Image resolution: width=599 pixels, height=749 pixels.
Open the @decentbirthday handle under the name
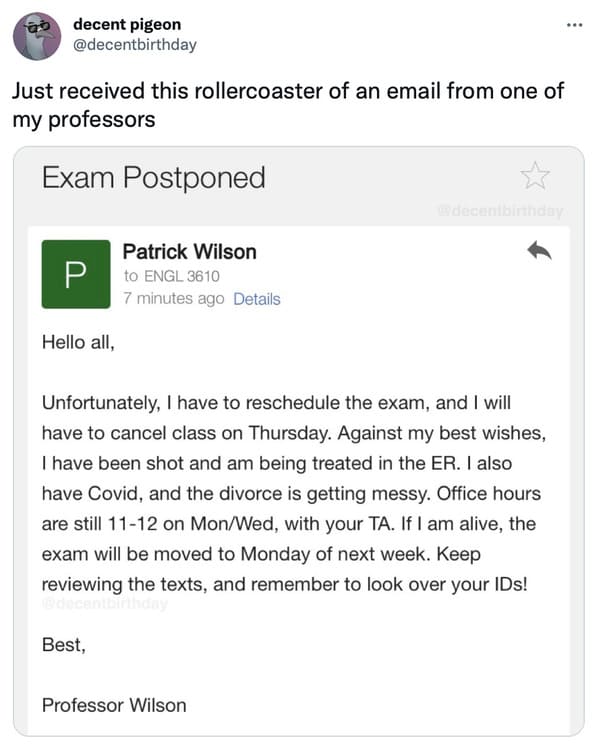pyautogui.click(x=135, y=44)
